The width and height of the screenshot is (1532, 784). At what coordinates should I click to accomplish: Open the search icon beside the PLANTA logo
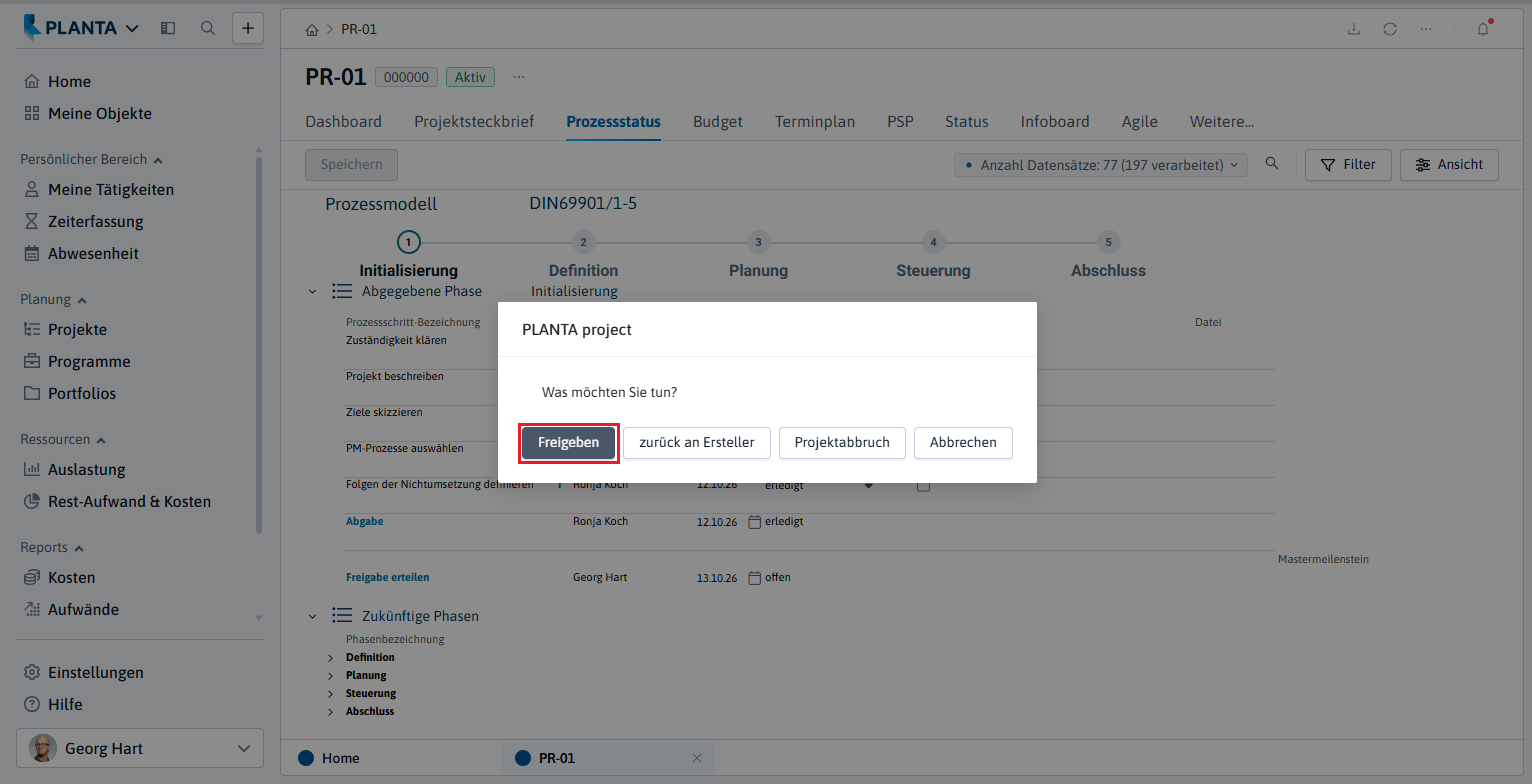coord(208,28)
